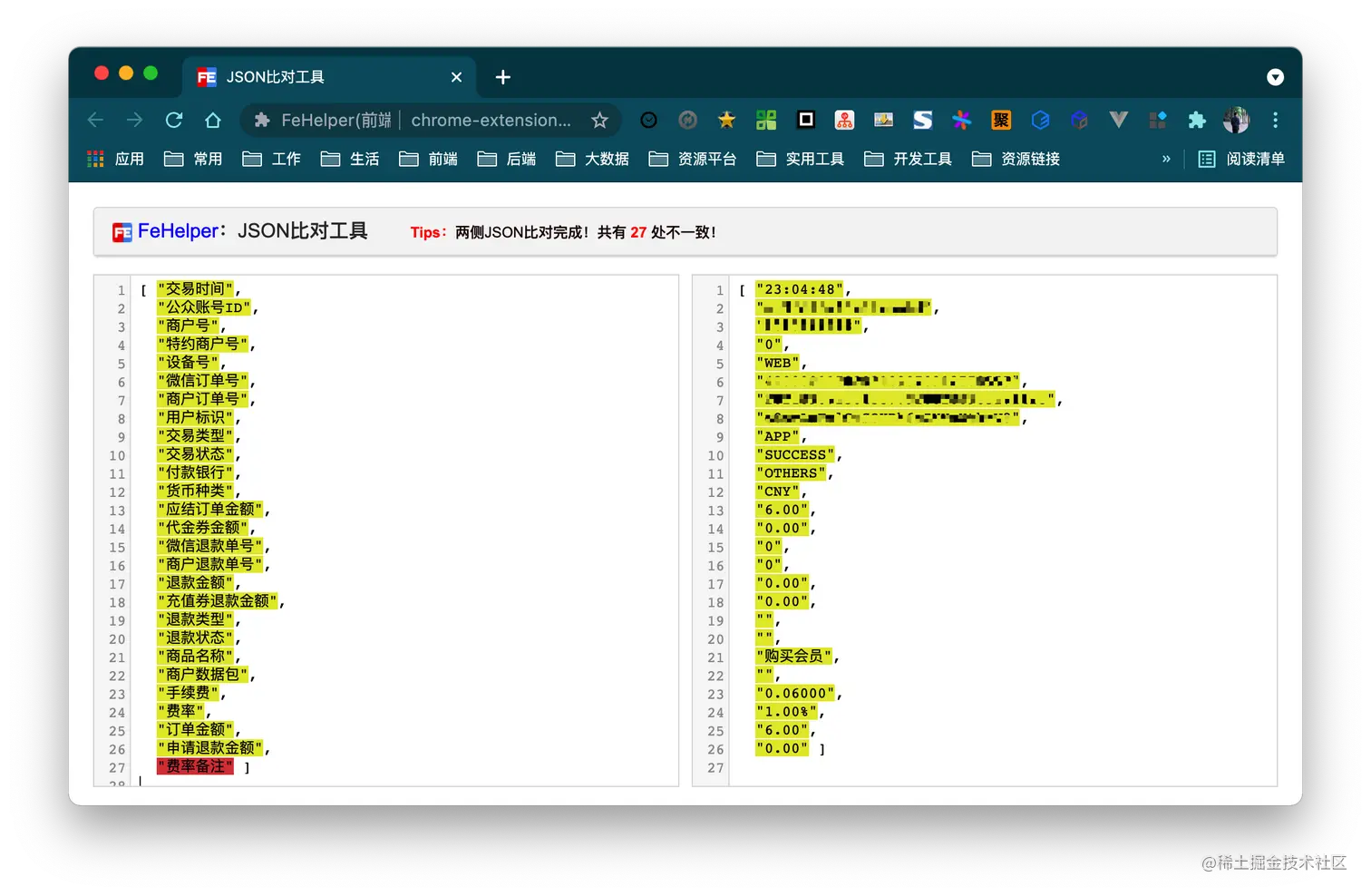This screenshot has width=1371, height=896.
Task: Reload the JSON比对工具 page
Action: point(174,120)
